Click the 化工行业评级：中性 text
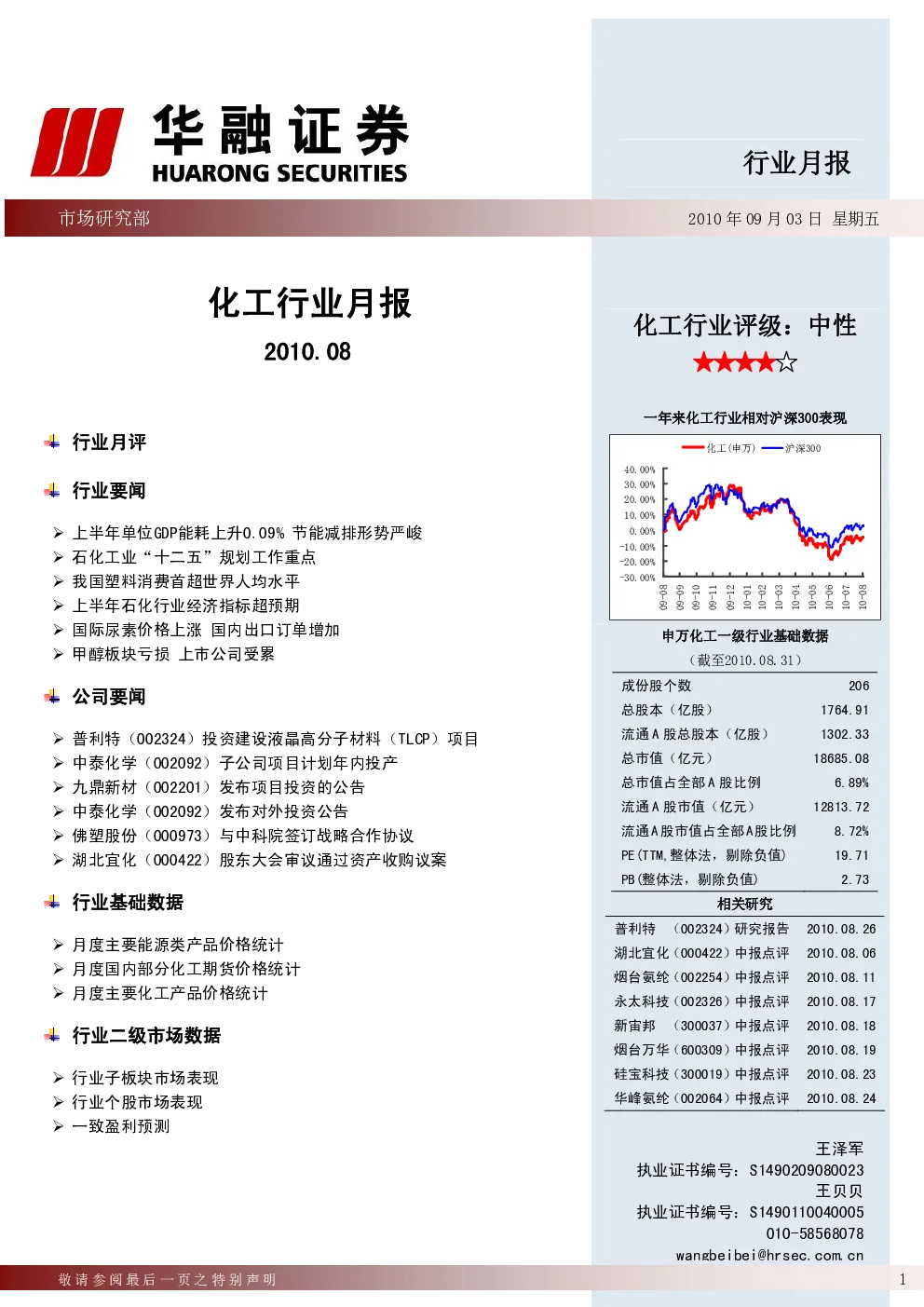The image size is (924, 1307). coord(745,325)
